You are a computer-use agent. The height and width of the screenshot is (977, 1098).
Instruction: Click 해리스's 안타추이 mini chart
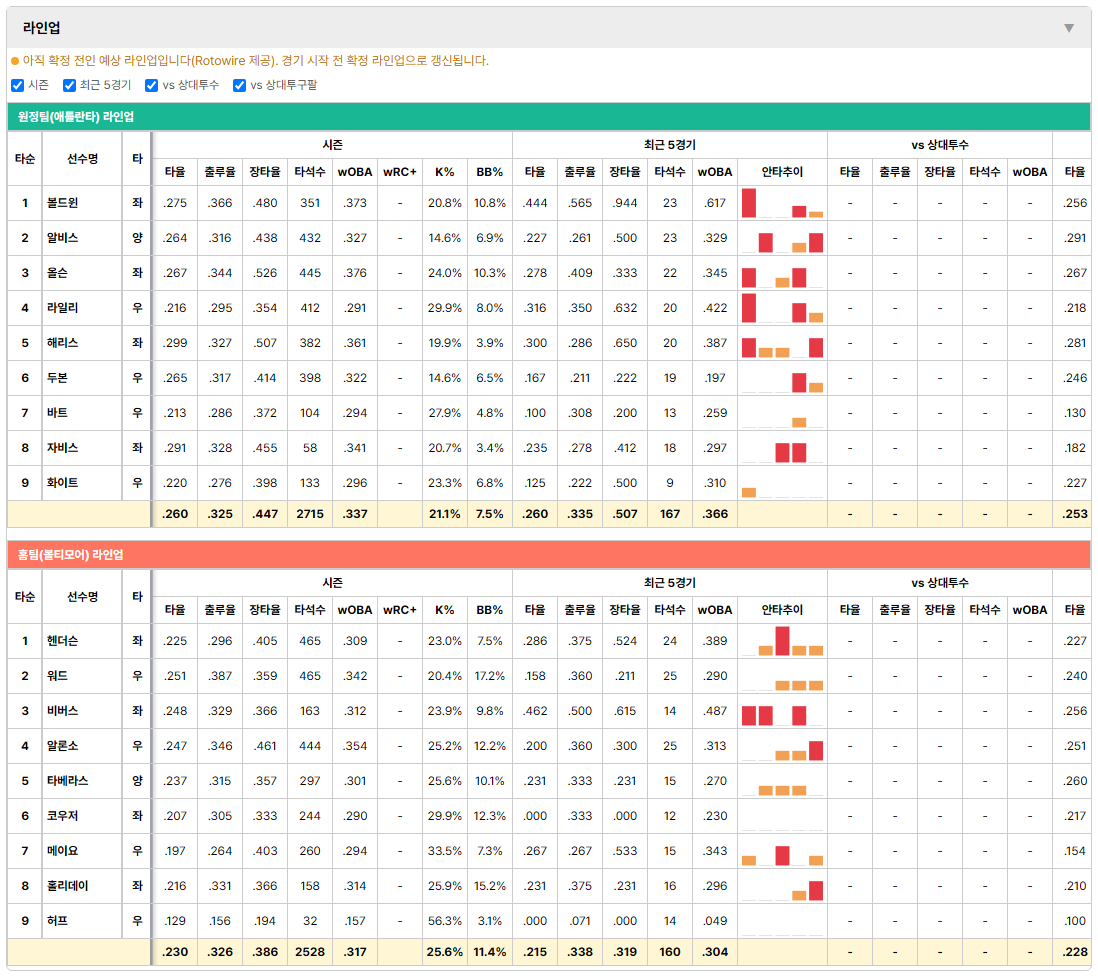pos(782,343)
